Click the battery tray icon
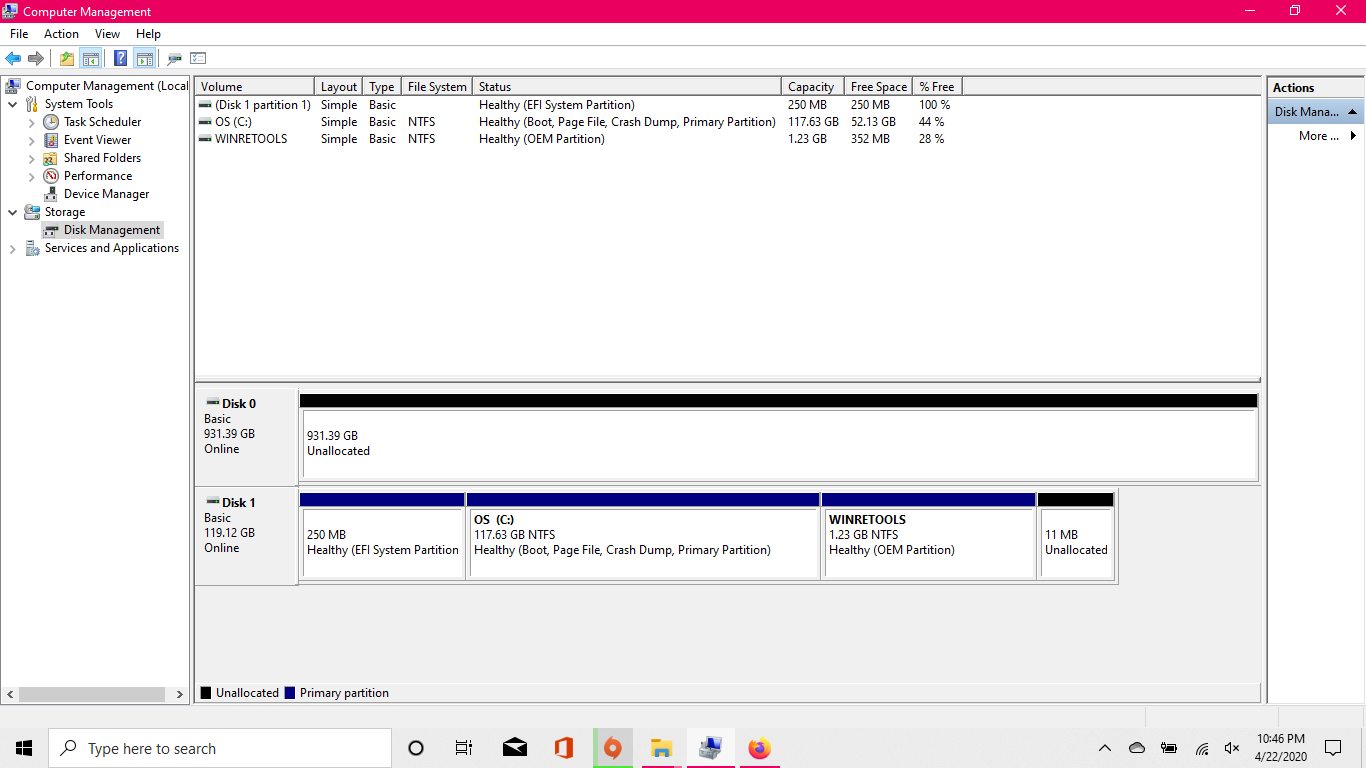1366x768 pixels. (x=1169, y=748)
